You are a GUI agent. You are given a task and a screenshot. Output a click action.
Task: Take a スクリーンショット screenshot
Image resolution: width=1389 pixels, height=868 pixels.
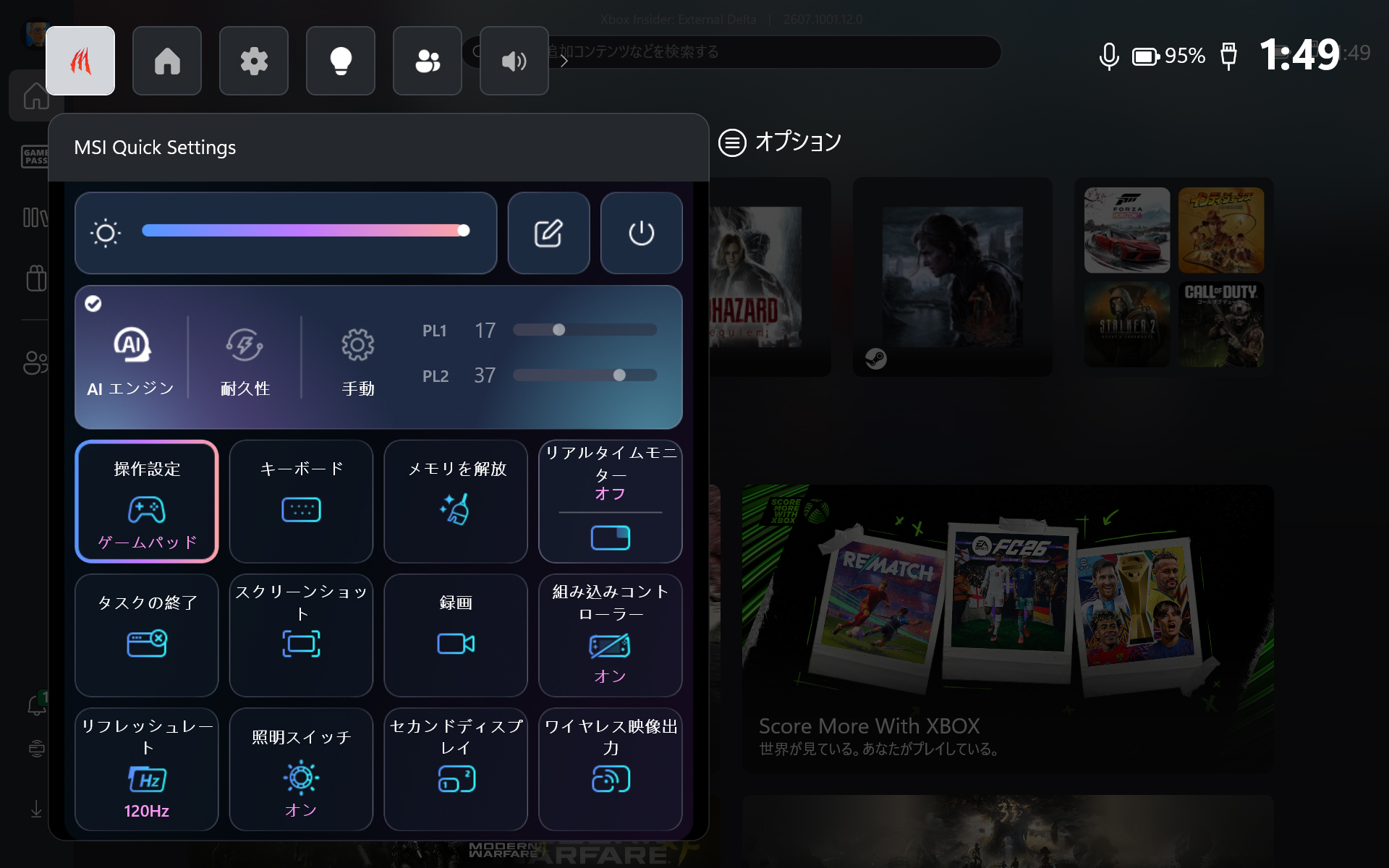pos(301,635)
